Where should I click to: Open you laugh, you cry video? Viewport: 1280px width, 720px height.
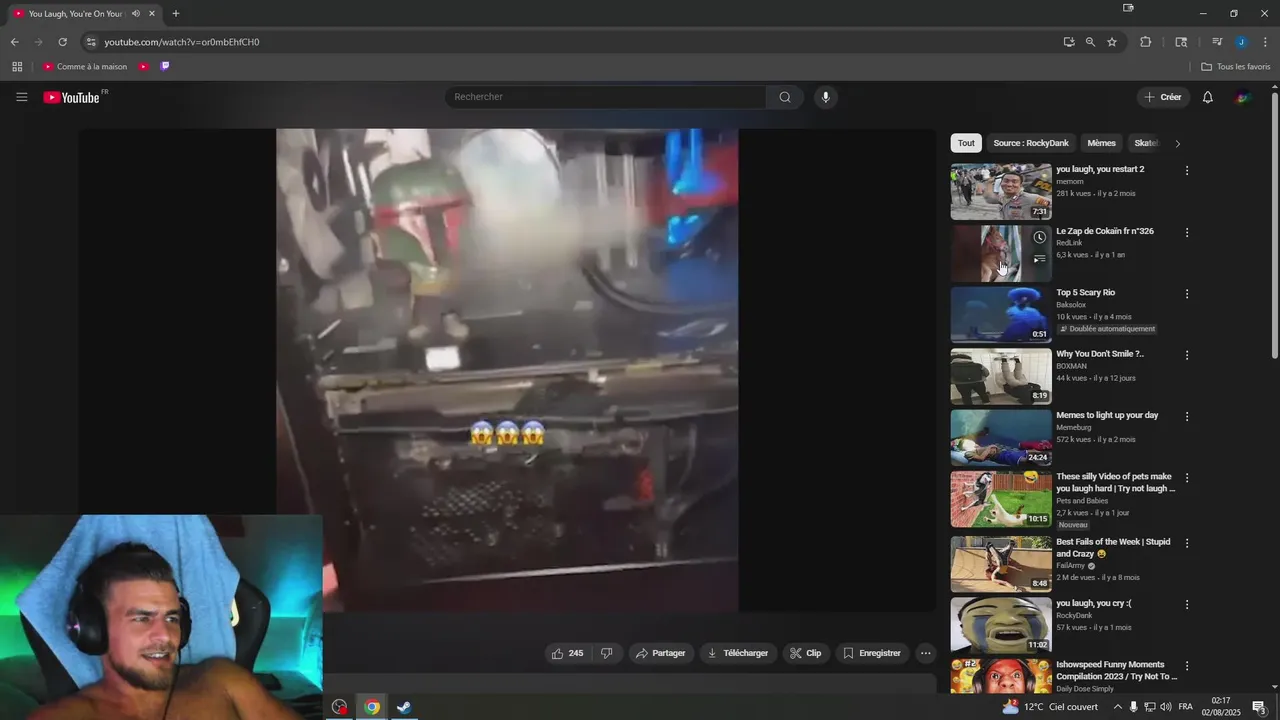(x=1094, y=603)
